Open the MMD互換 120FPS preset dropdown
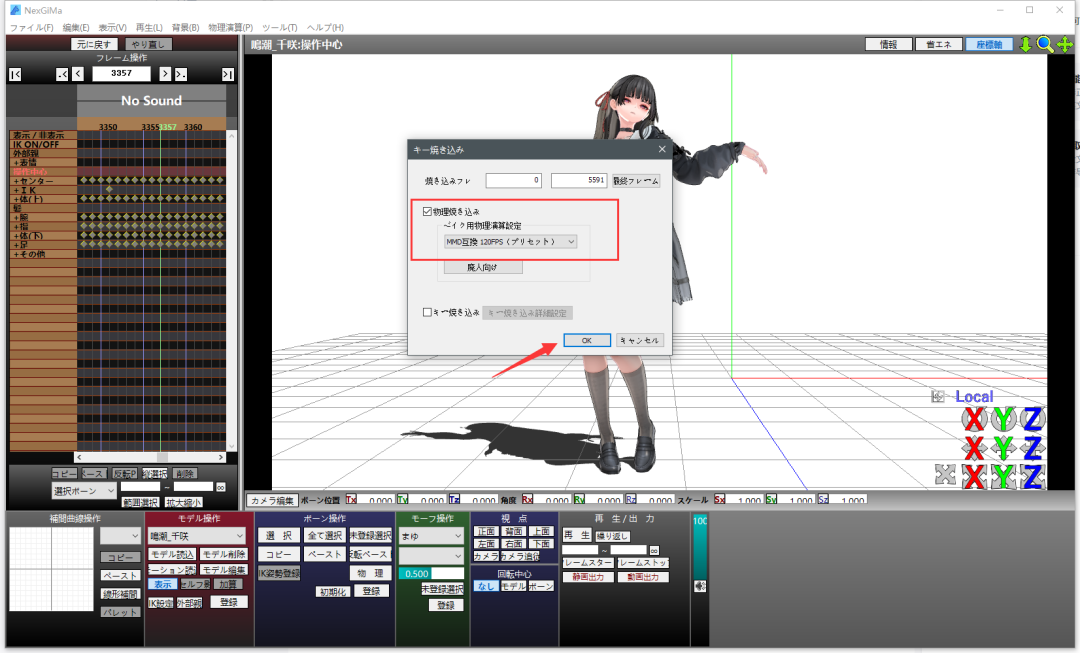 pyautogui.click(x=510, y=242)
